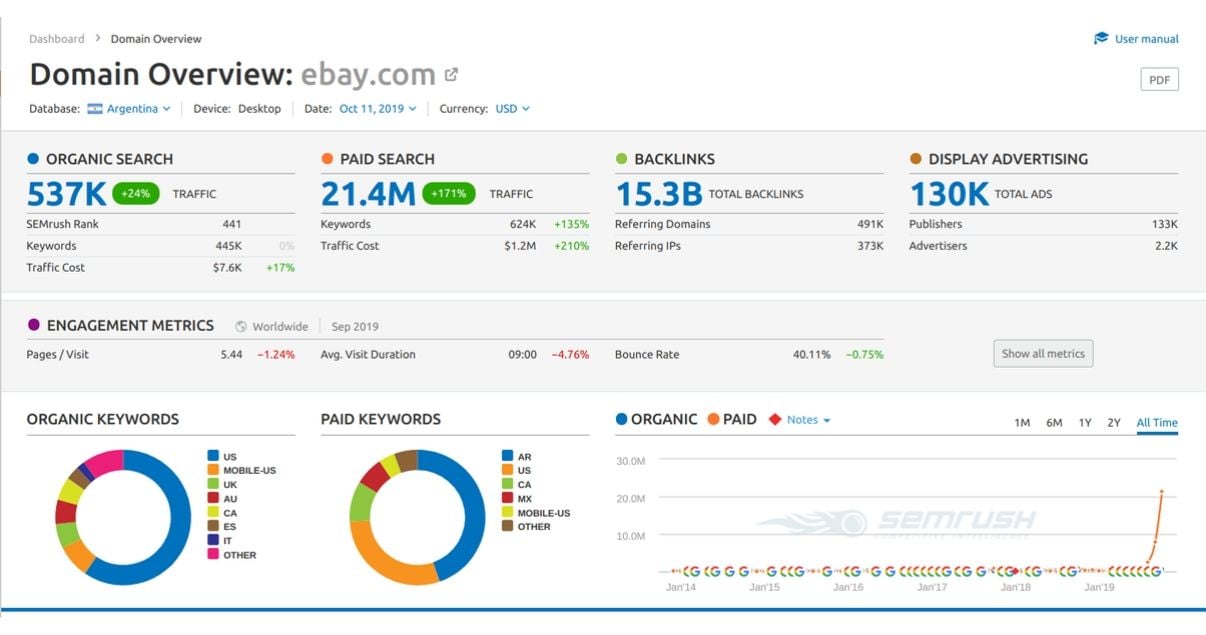
Task: Toggle the PAID series in the chart legend
Action: click(732, 420)
